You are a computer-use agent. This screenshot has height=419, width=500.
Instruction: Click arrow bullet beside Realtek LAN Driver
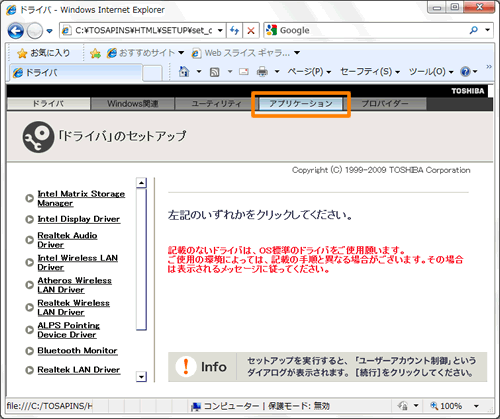(30, 370)
